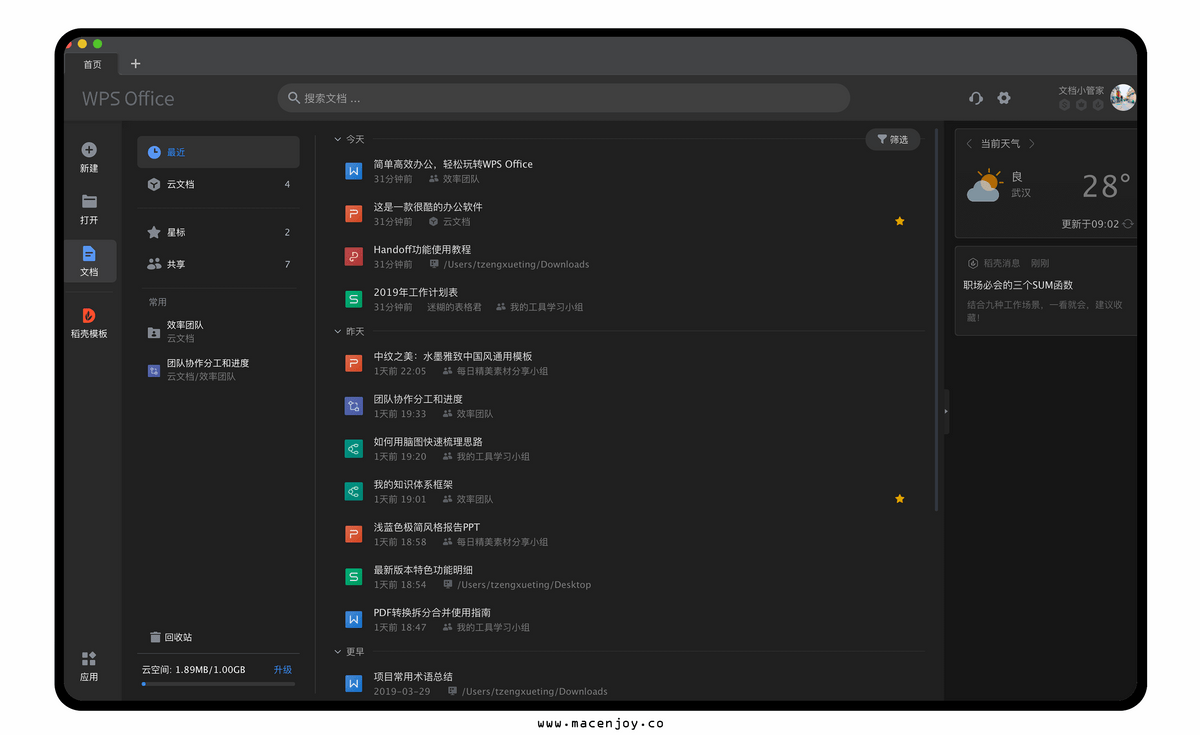Click presentation icon of 浅蓝色极简风格报告PPT

pos(353,534)
